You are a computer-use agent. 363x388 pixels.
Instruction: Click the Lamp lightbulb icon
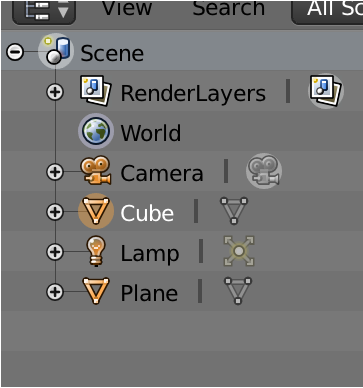96,251
